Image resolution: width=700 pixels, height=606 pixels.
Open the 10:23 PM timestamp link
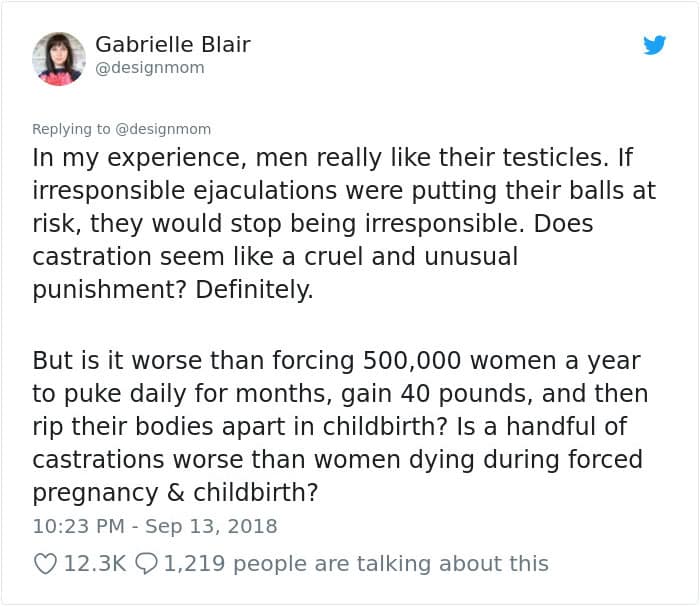click(x=79, y=526)
